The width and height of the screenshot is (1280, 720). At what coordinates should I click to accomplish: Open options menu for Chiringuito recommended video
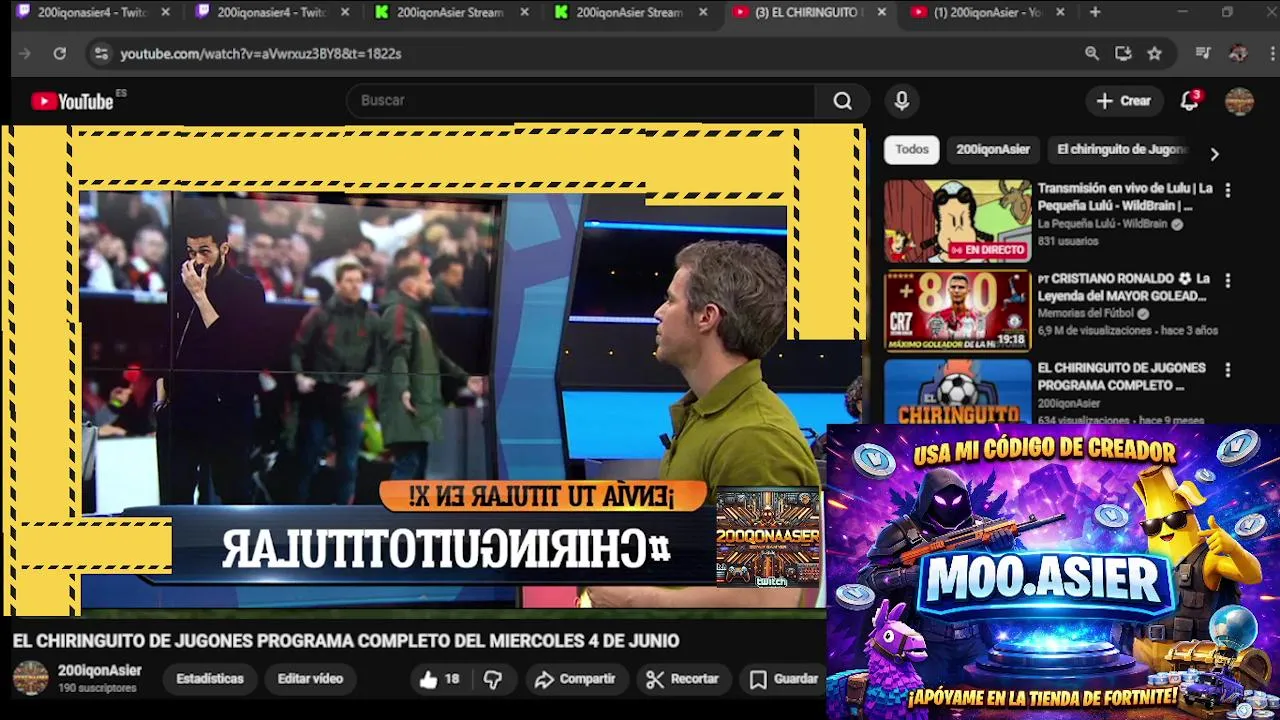point(1228,370)
